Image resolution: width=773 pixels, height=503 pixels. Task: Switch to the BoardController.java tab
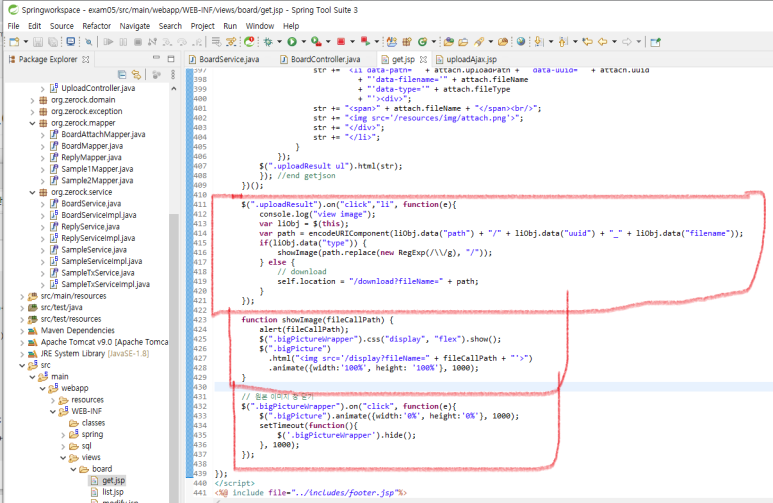coord(320,59)
